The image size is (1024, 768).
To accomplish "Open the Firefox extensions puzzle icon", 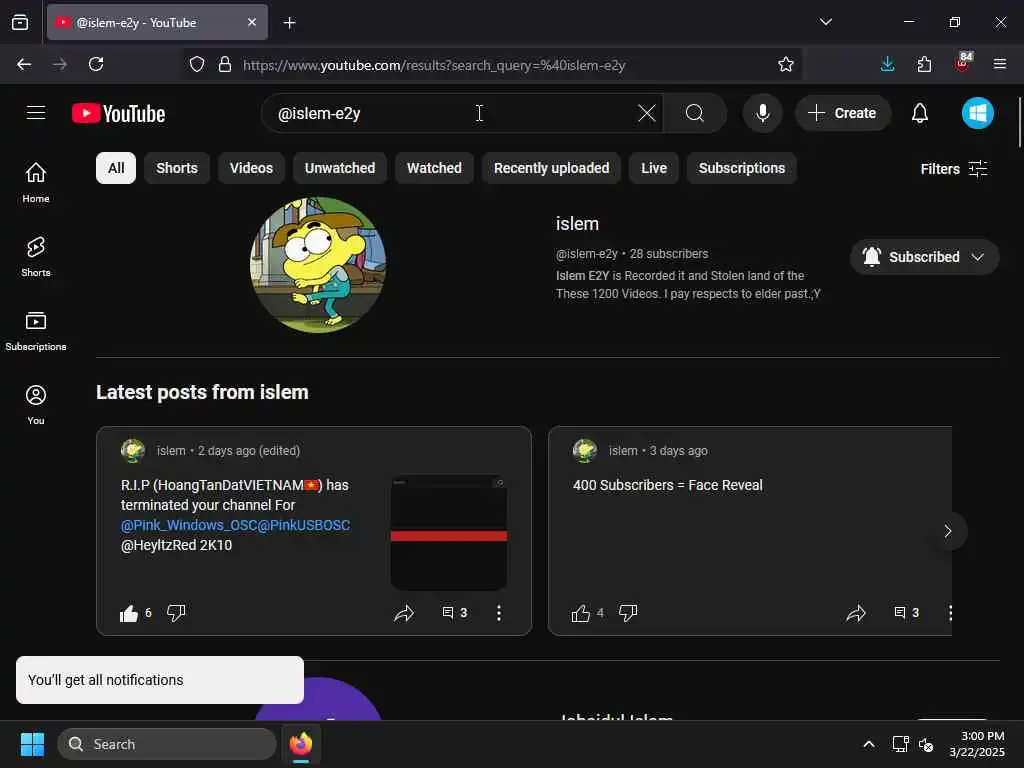I will tap(924, 64).
